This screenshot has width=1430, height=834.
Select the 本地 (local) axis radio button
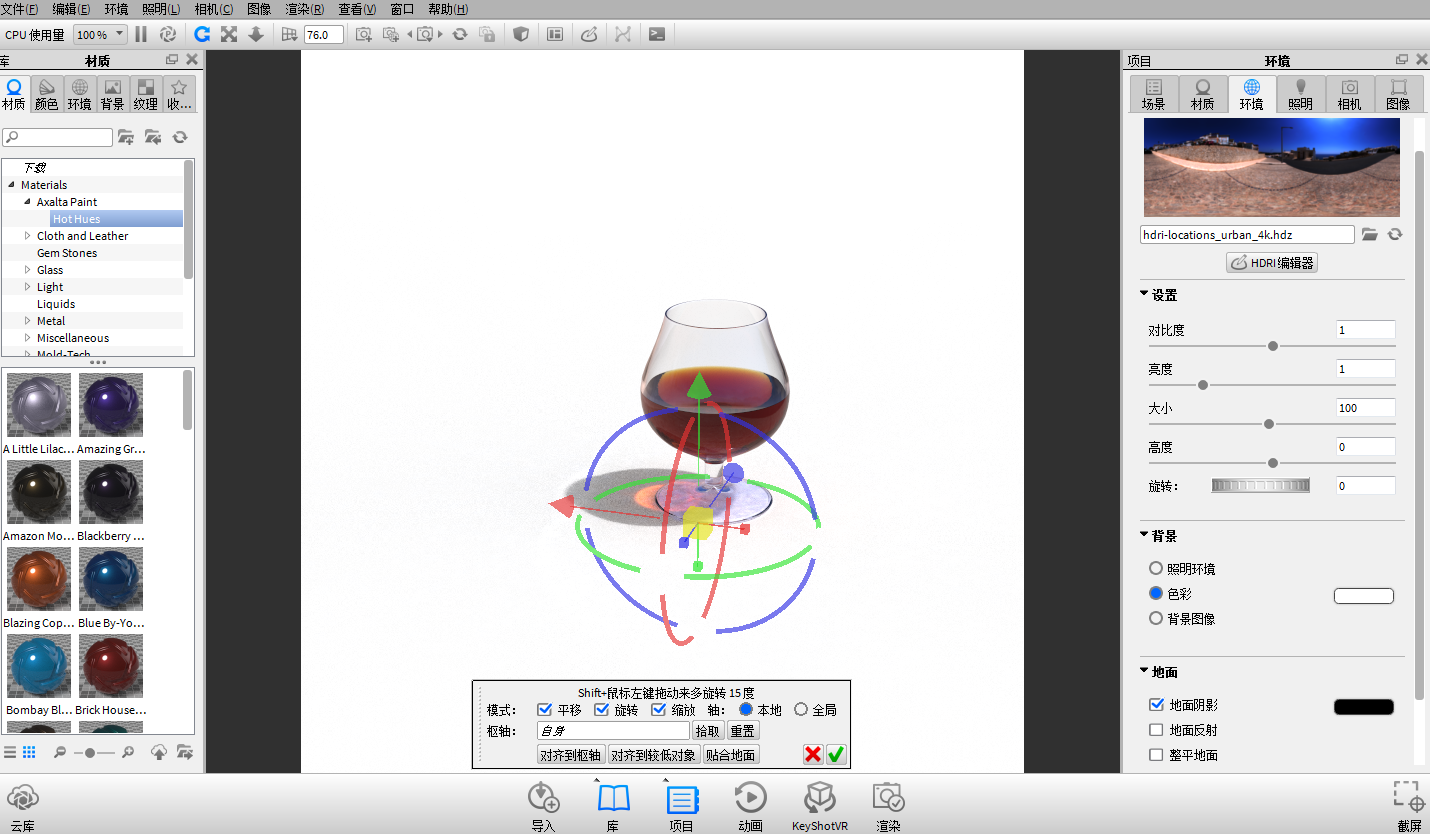[746, 710]
